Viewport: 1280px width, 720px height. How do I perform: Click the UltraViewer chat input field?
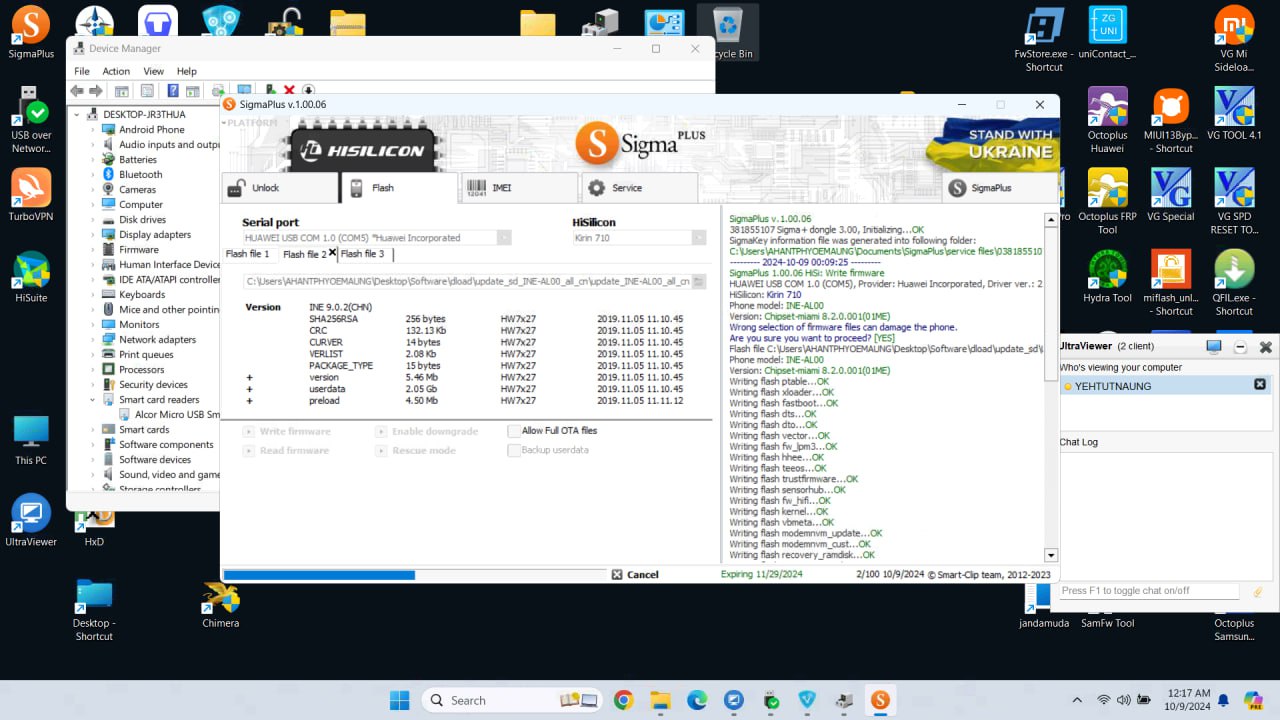tap(1150, 591)
